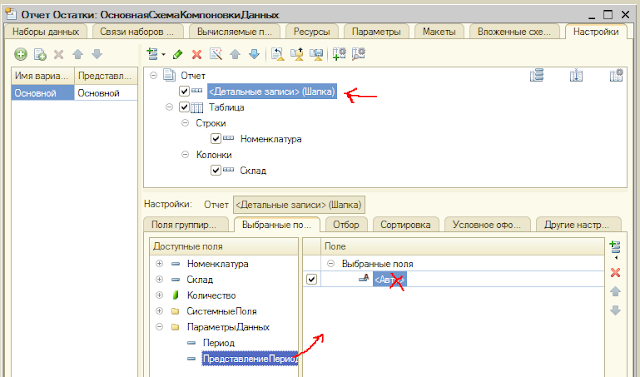Viewport: 640px width, 377px height.
Task: Open the Условное оформление tab
Action: (x=487, y=224)
